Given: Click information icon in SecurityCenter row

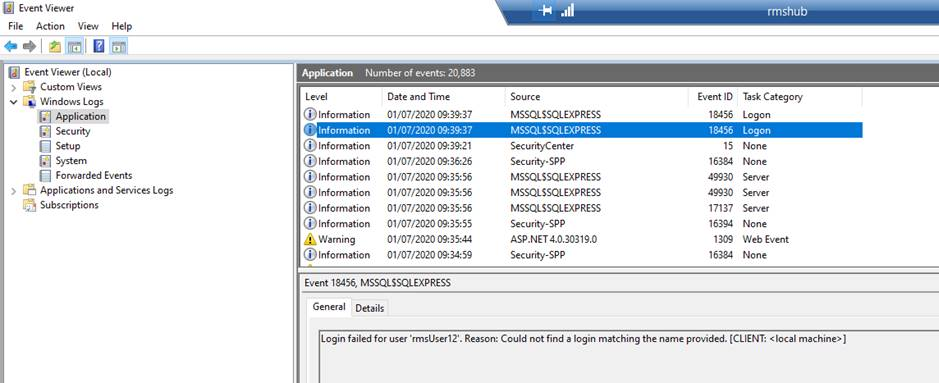Looking at the screenshot, I should click(x=310, y=146).
